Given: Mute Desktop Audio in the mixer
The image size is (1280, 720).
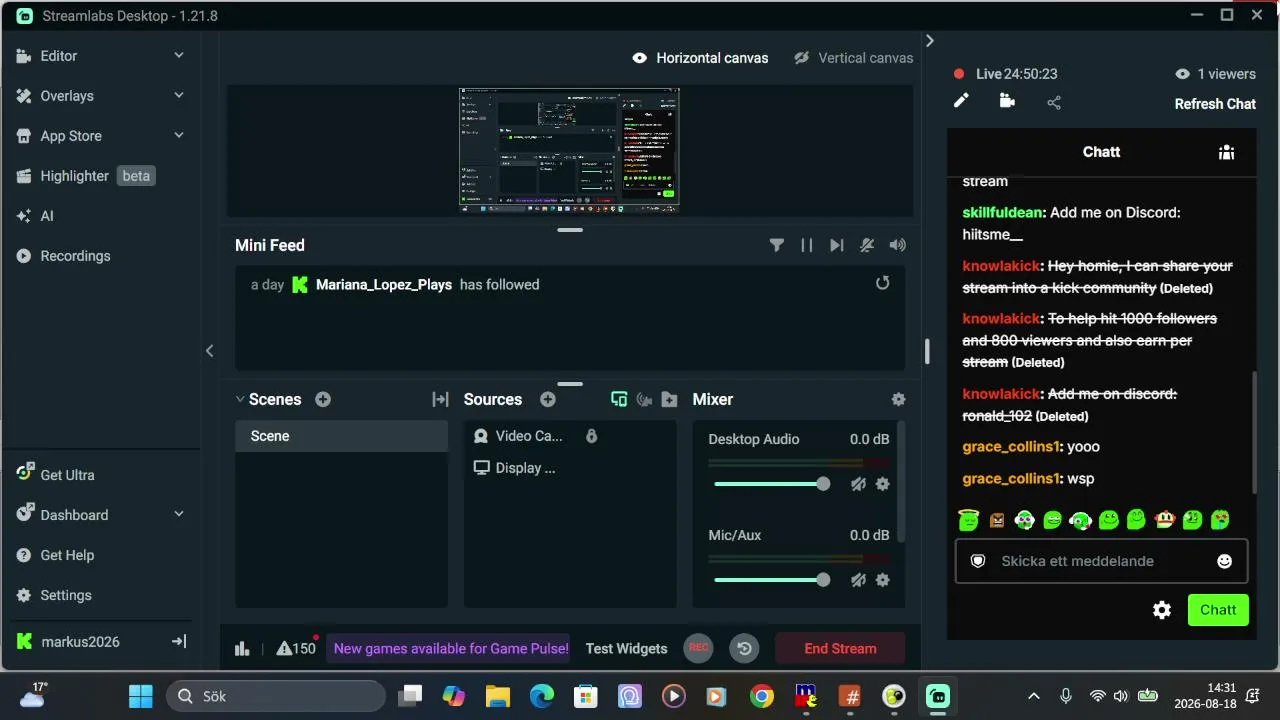Looking at the screenshot, I should point(858,484).
